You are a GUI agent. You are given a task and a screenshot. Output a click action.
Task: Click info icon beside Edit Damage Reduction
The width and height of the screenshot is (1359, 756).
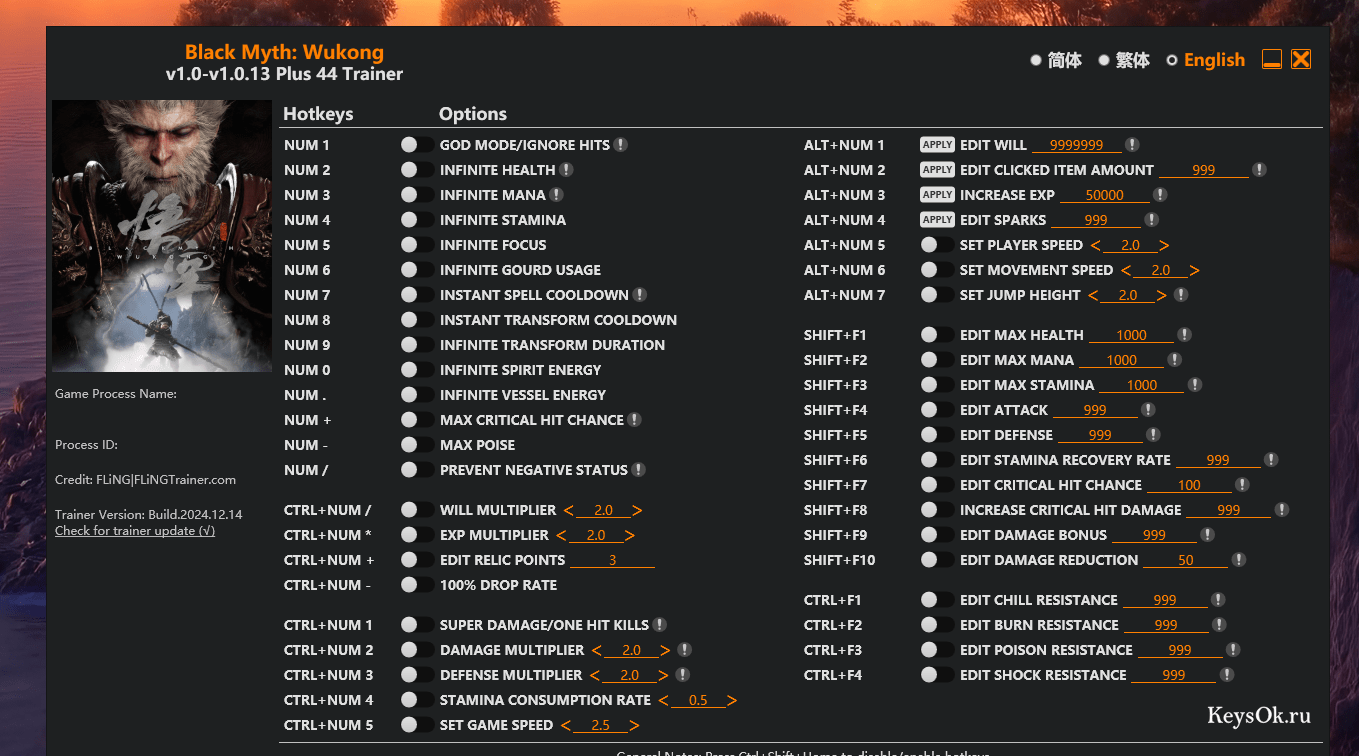[x=1238, y=560]
